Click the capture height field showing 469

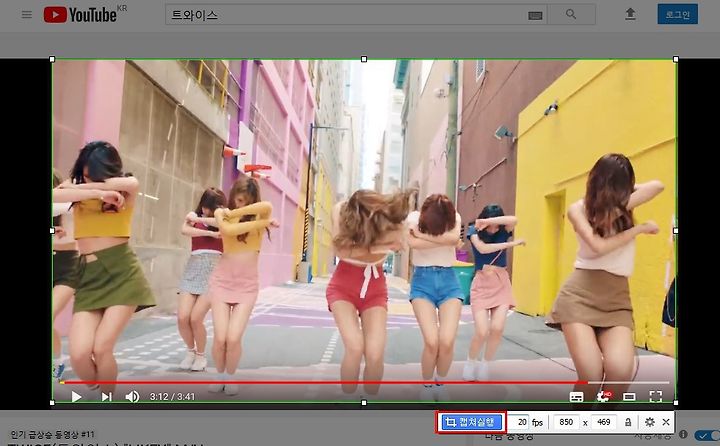603,422
